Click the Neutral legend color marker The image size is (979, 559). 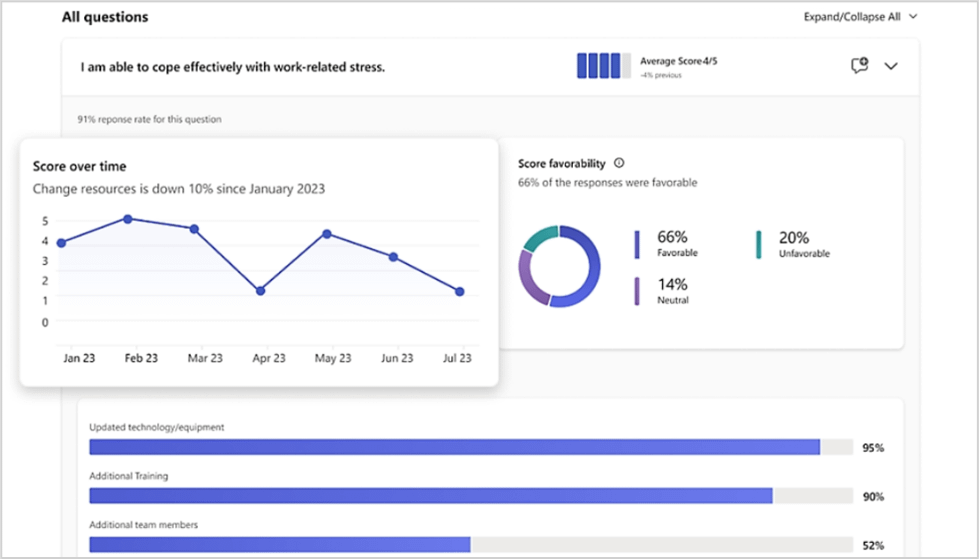pyautogui.click(x=637, y=291)
